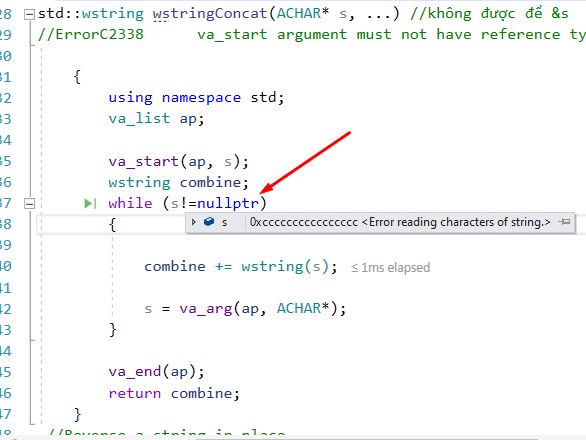Collapse the while loop outline block
Image resolution: width=586 pixels, height=440 pixels.
[x=29, y=204]
